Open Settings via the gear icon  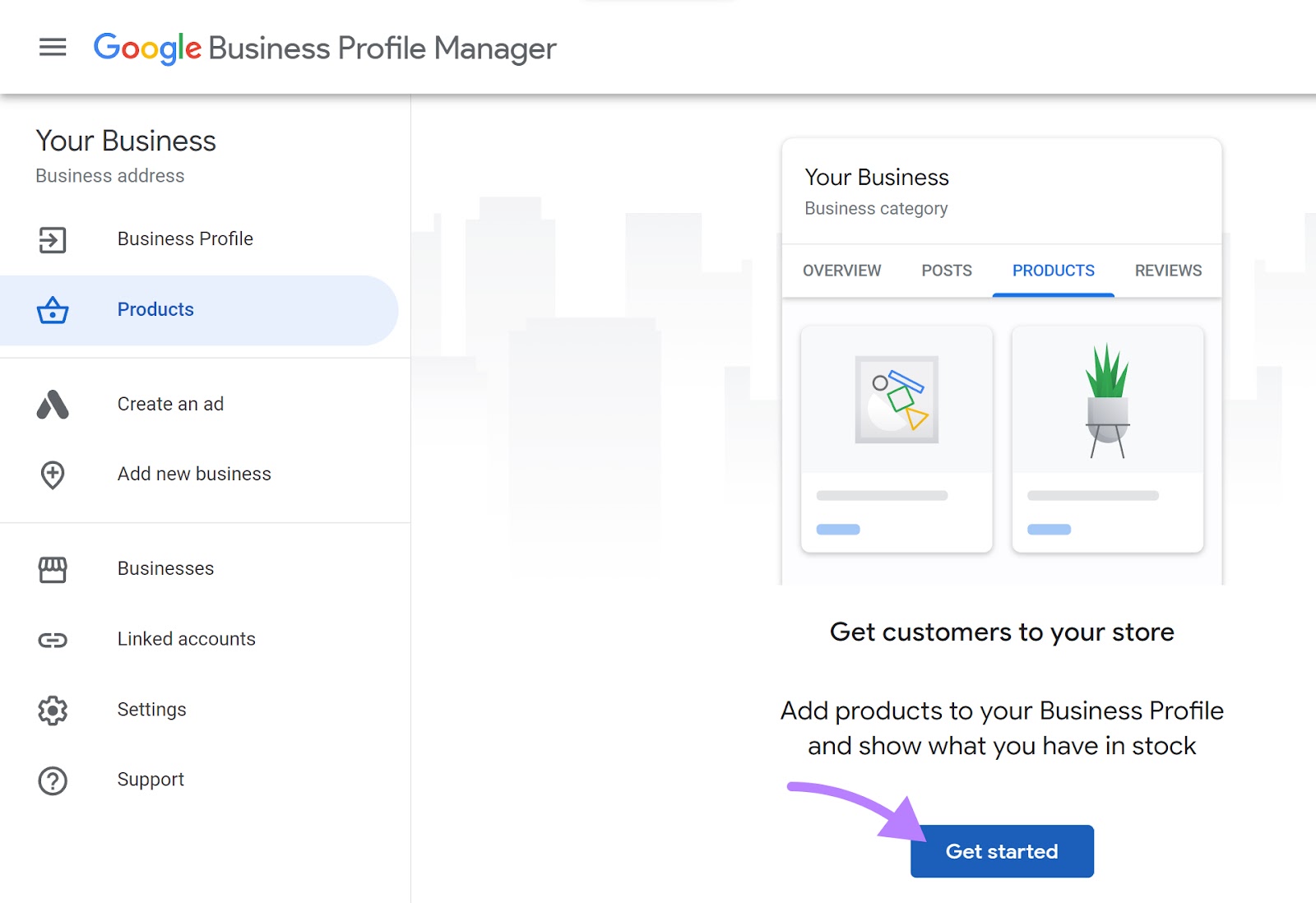(x=52, y=710)
